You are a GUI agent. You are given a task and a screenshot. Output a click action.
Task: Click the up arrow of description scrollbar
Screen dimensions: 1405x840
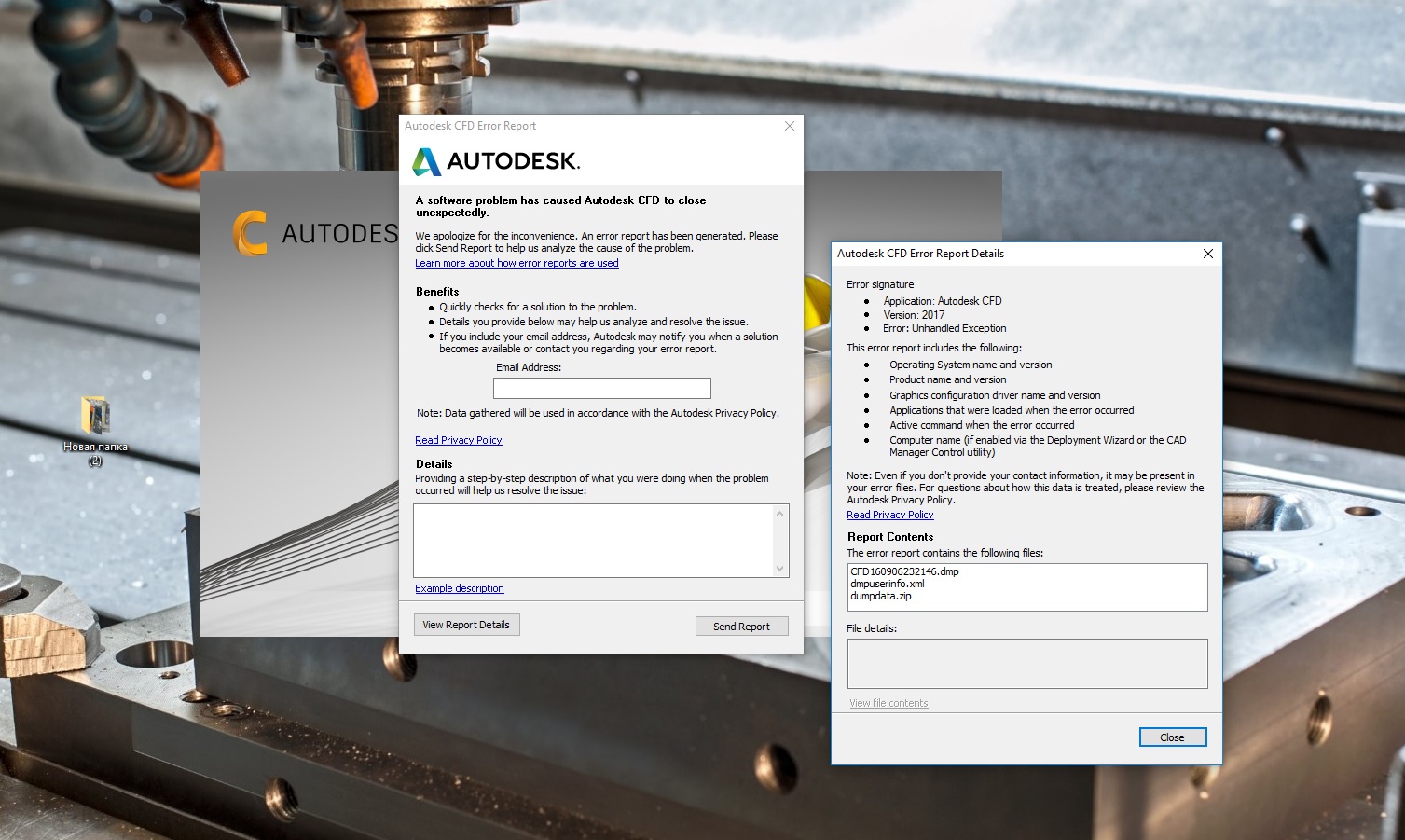pos(780,513)
